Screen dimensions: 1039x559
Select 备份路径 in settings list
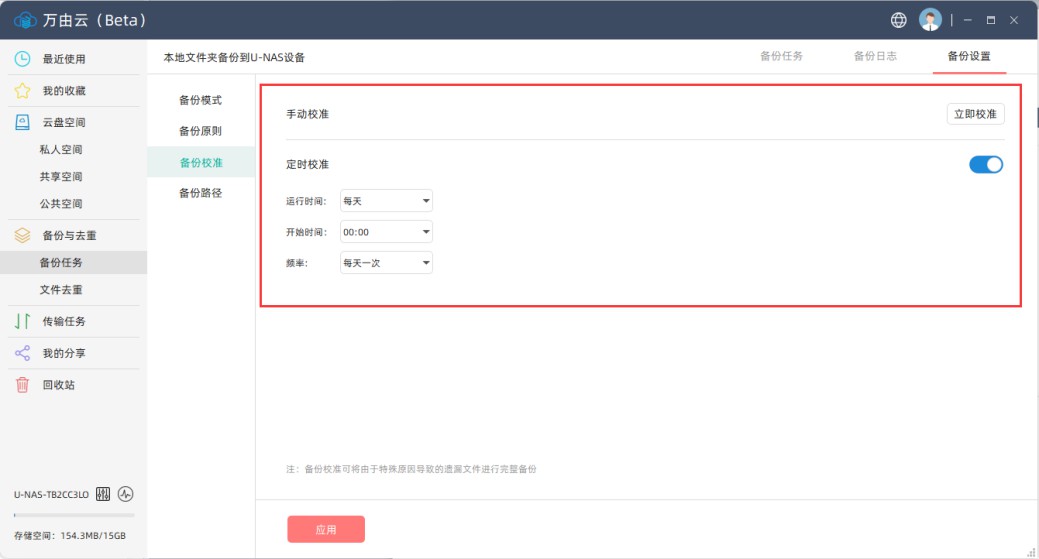tap(200, 193)
